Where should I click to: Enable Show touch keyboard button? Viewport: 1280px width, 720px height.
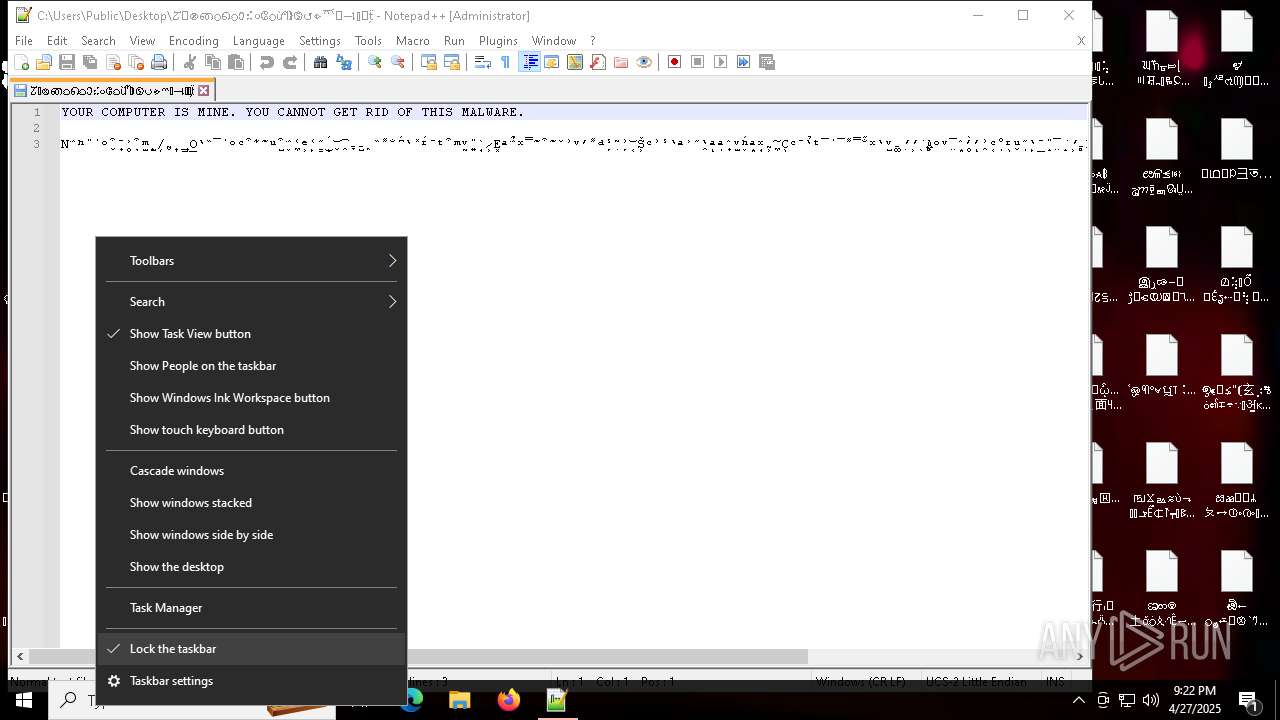(251, 430)
